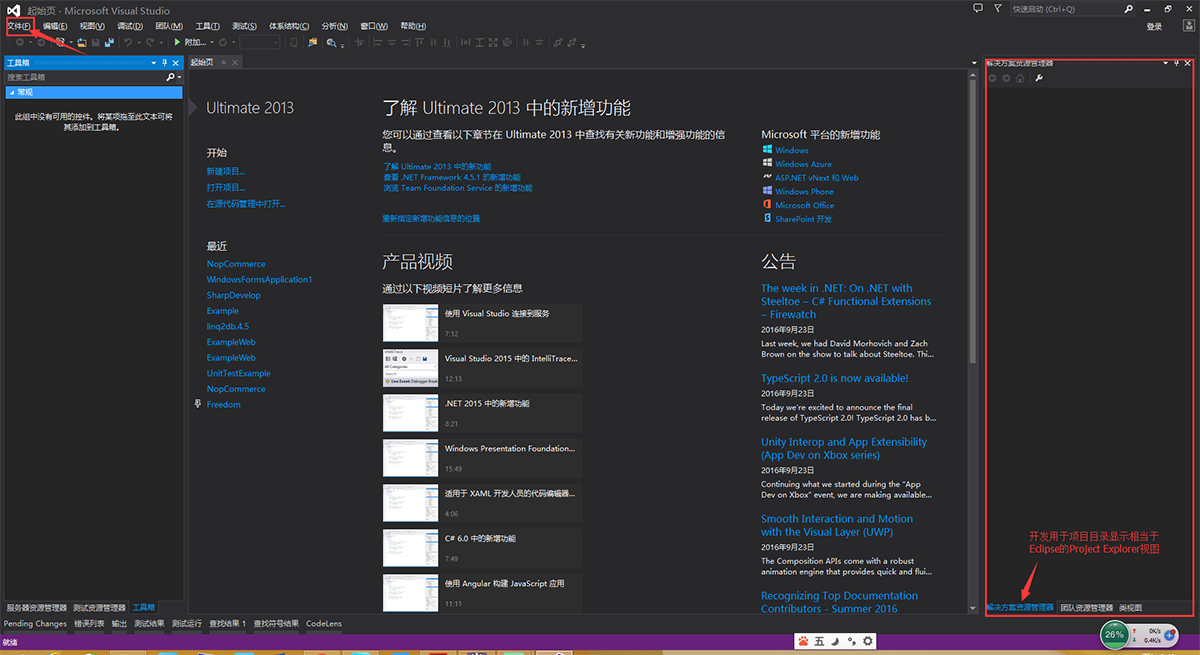Open the notifications filter flag icon
The image size is (1200, 655).
click(x=997, y=8)
